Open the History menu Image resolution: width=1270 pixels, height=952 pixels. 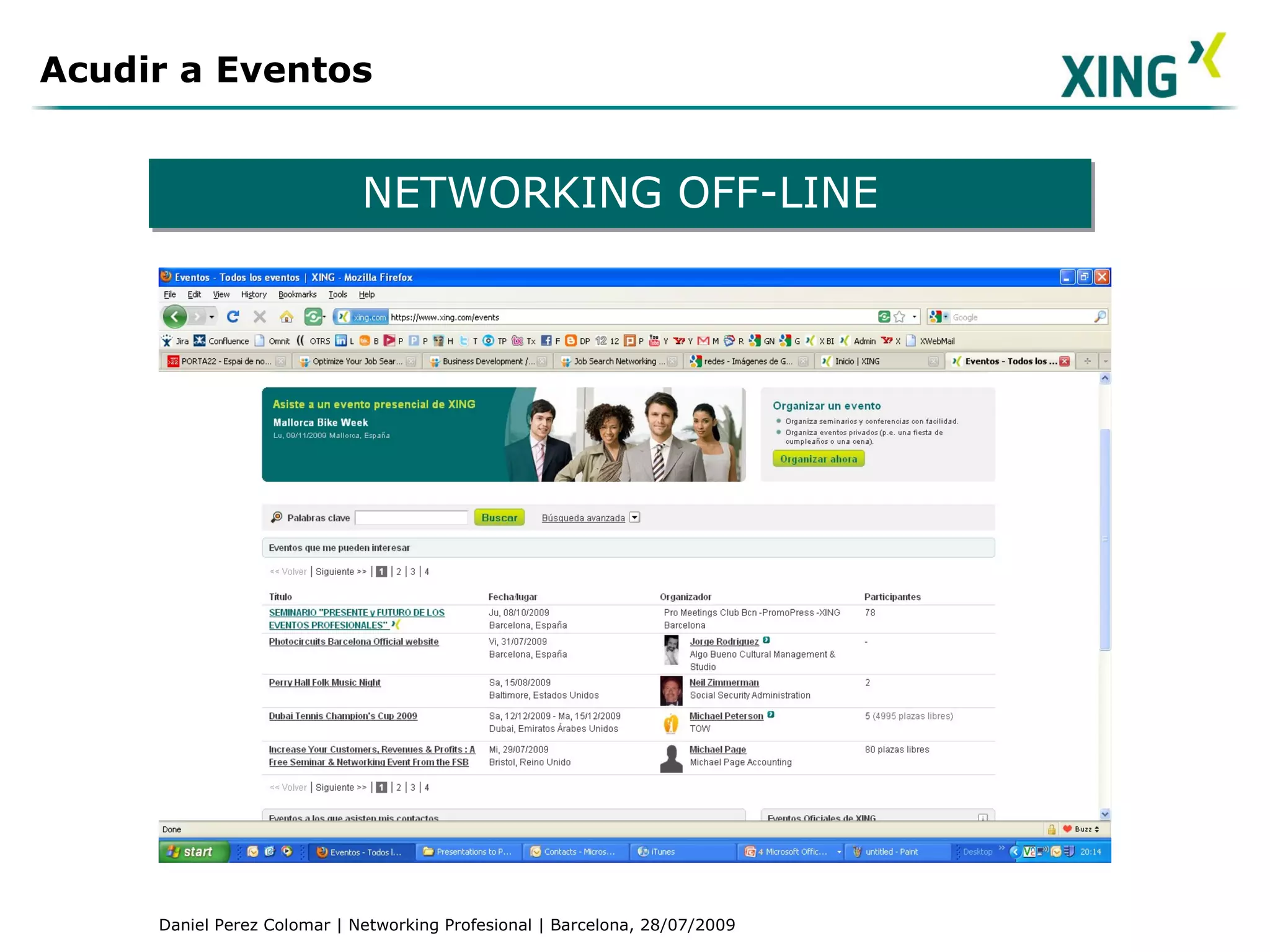coord(254,294)
